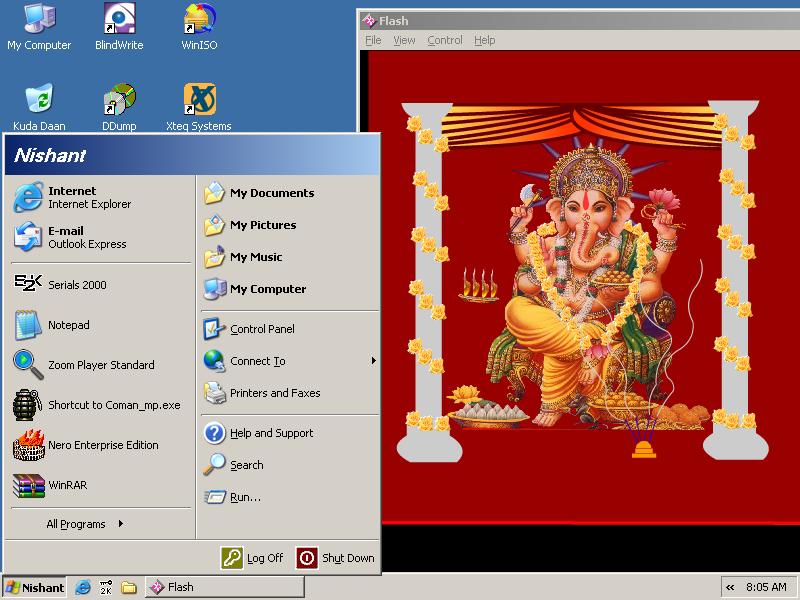
Task: Open Zoom Player Standard icon
Action: pos(28,365)
